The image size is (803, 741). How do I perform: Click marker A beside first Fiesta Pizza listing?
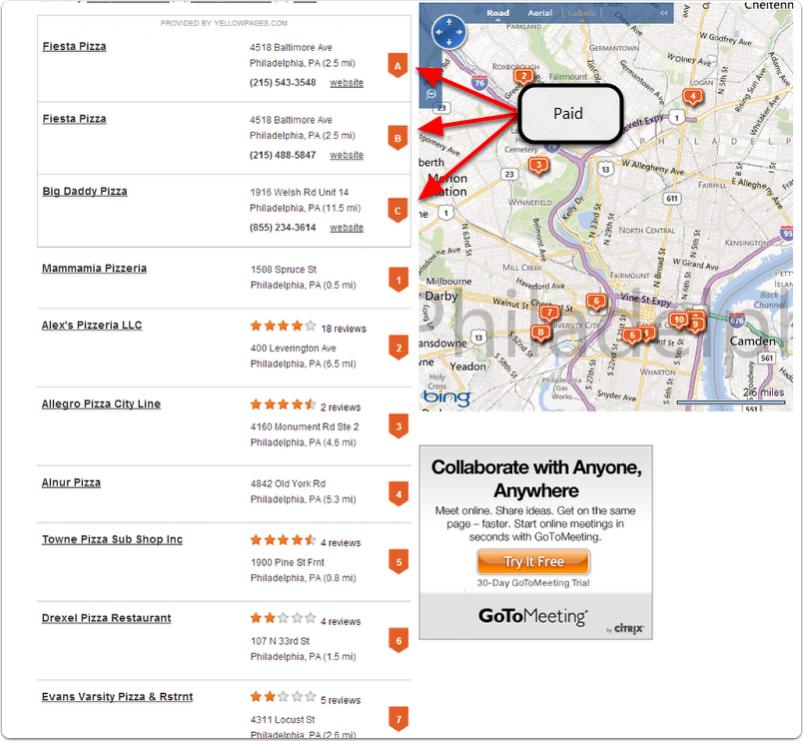(398, 66)
